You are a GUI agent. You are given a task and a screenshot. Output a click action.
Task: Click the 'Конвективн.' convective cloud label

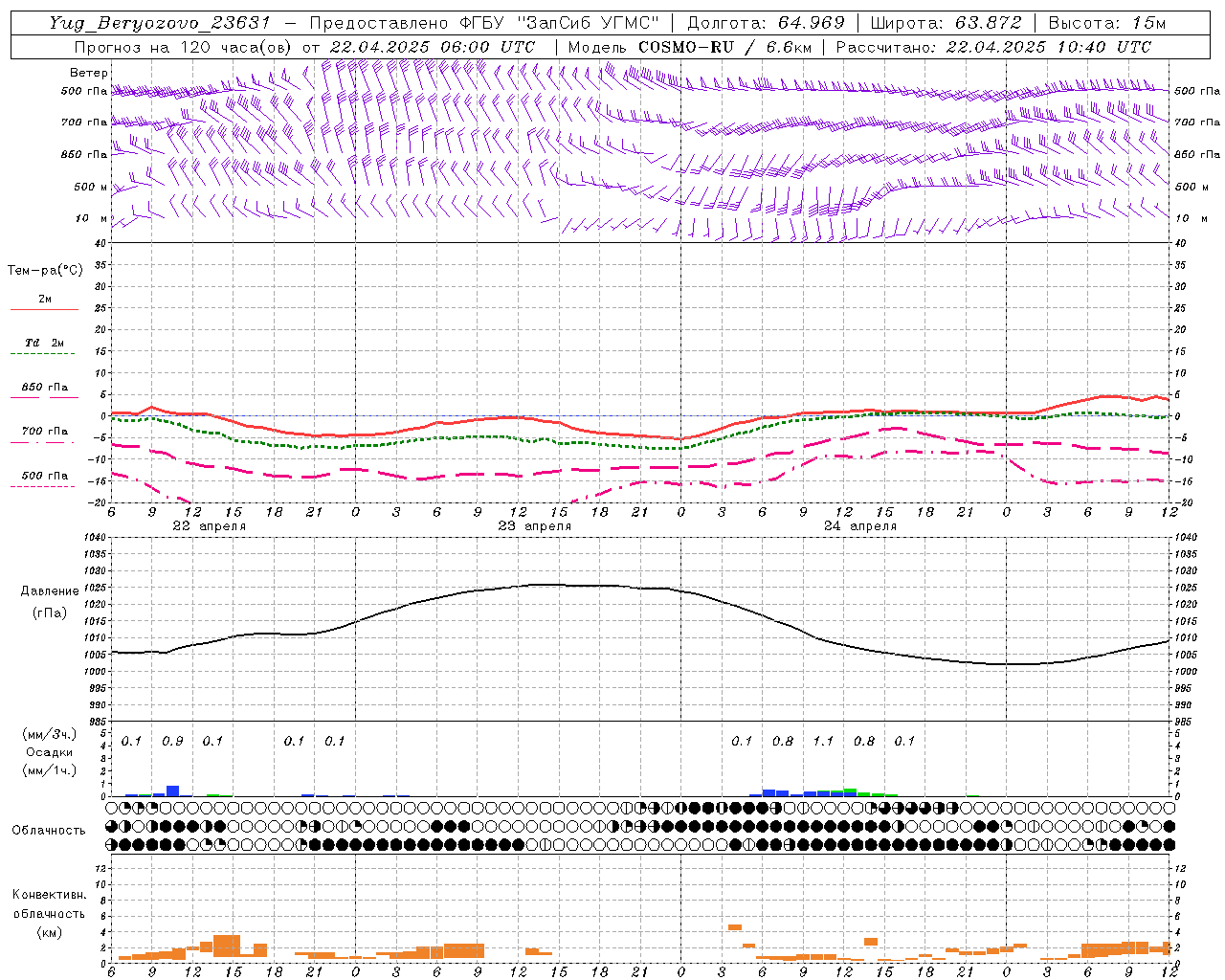click(49, 895)
